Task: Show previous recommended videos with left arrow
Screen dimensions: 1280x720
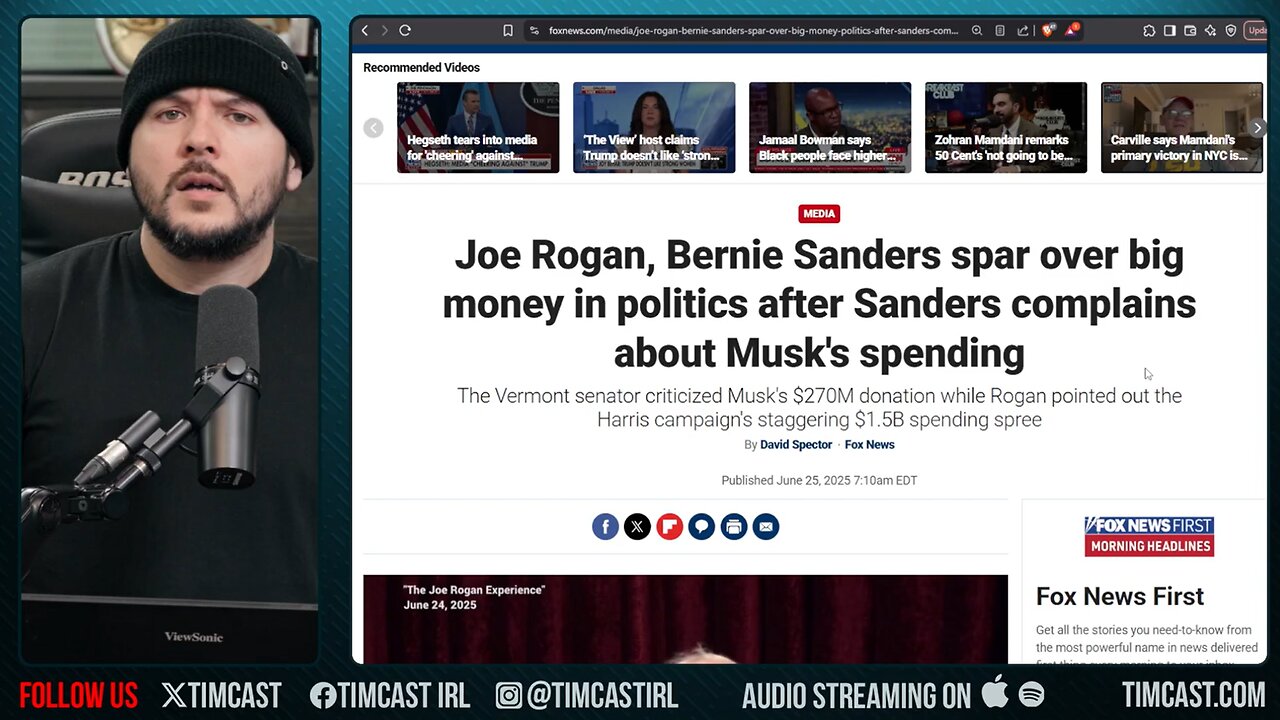Action: [x=373, y=128]
